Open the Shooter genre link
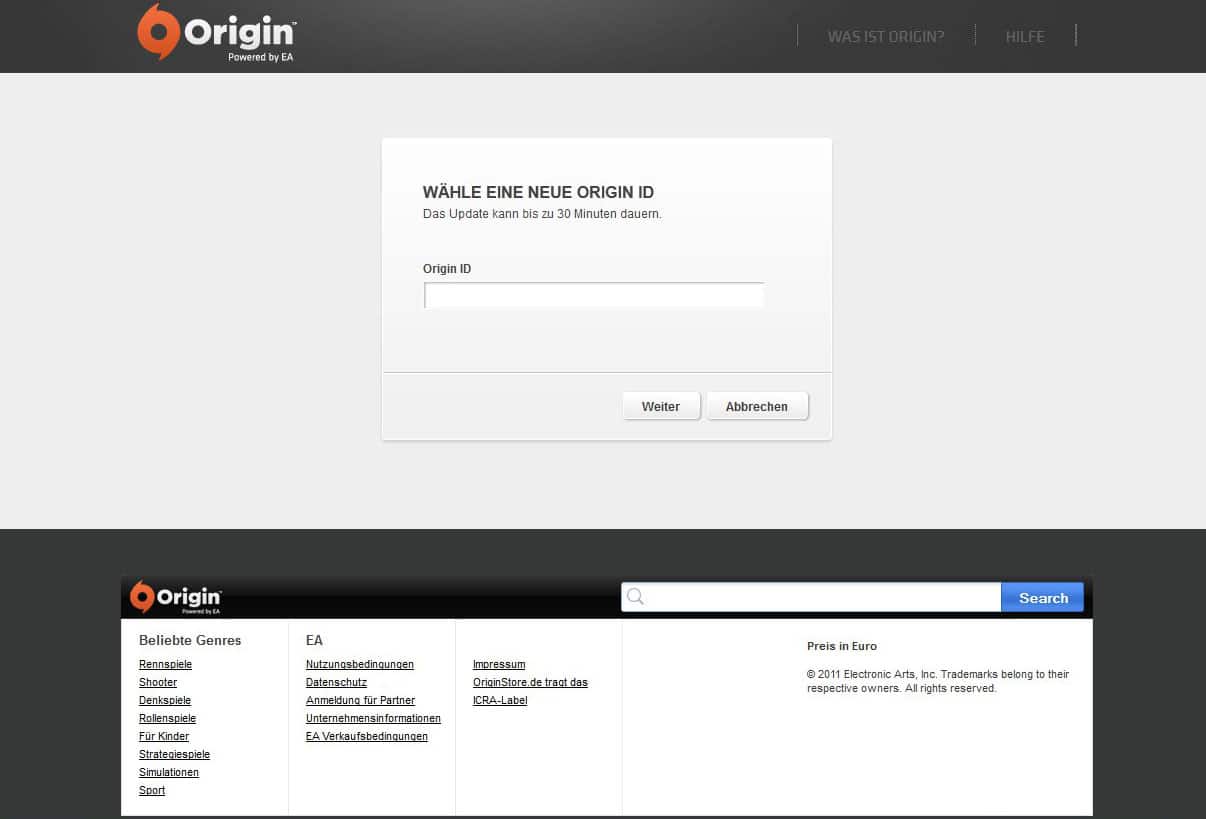Viewport: 1206px width, 819px height. point(158,682)
